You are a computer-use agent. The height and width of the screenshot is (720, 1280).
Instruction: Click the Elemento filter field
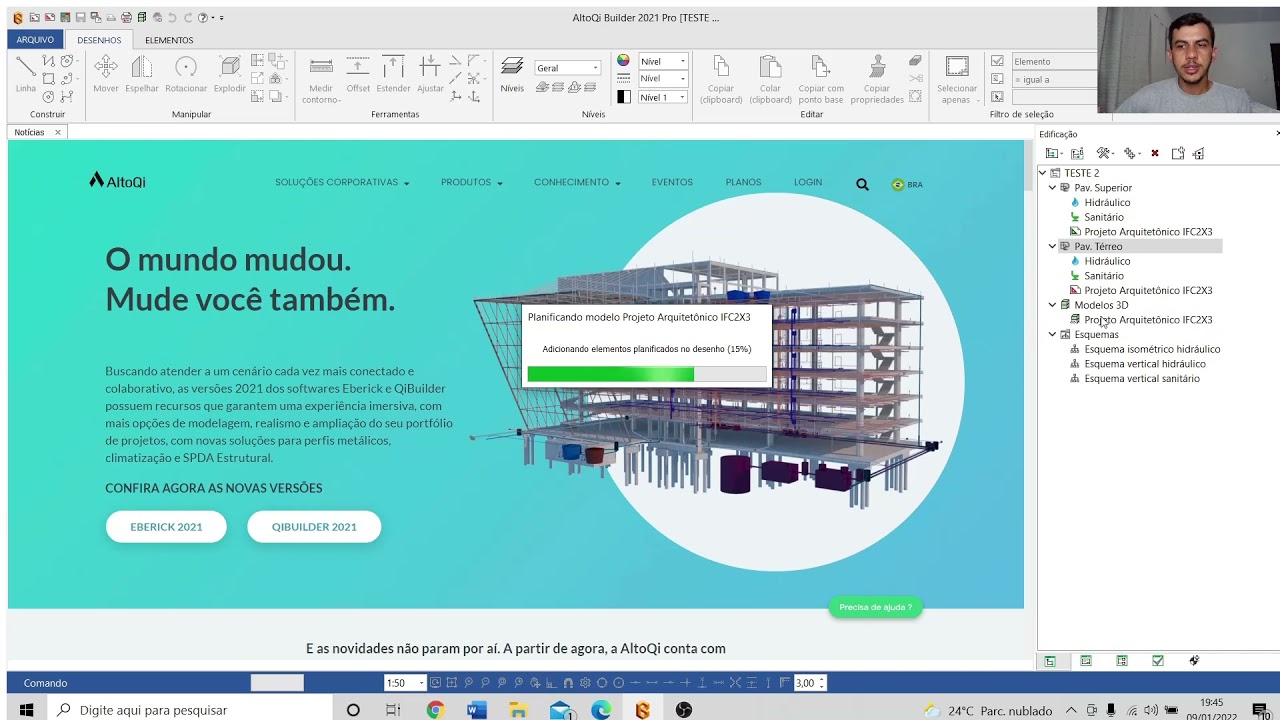coord(1054,61)
